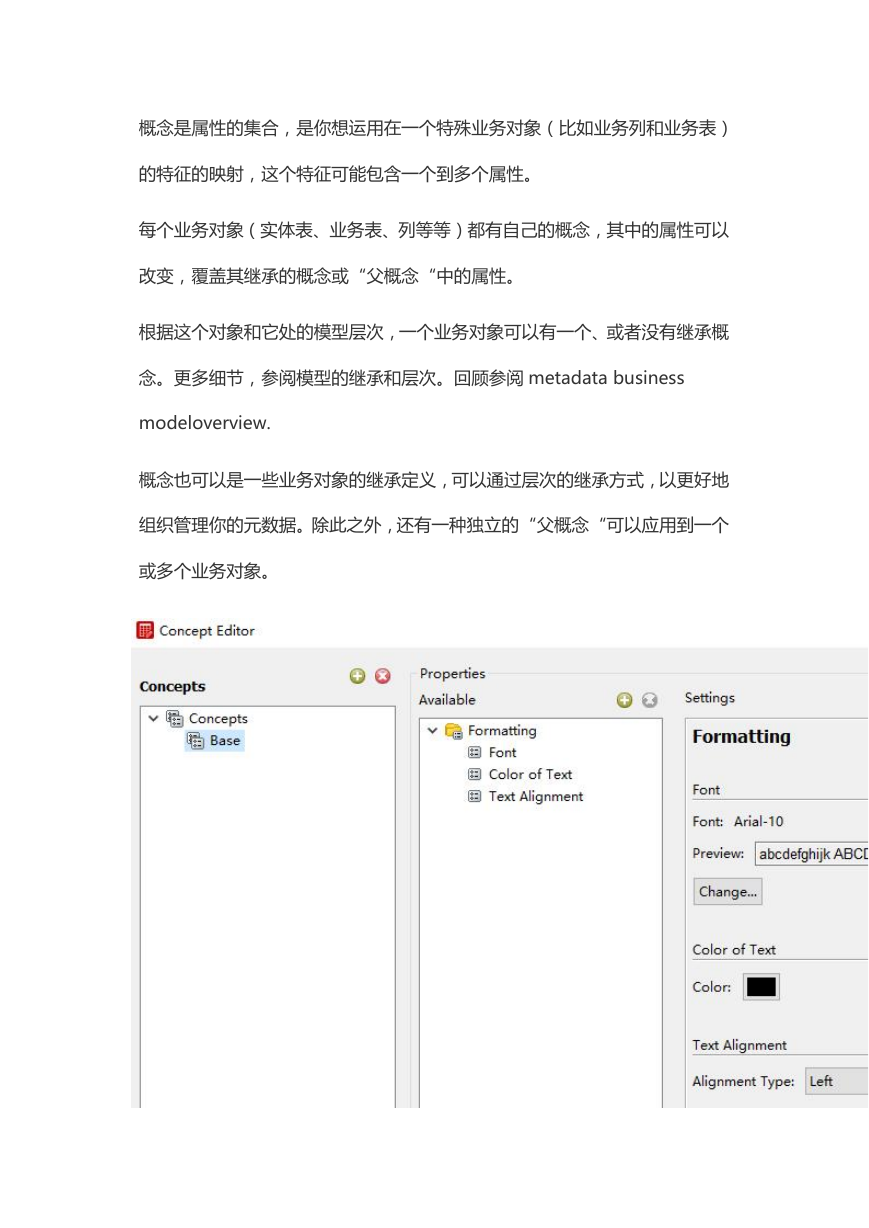
Task: Add a new concept with green plus
Action: click(357, 677)
